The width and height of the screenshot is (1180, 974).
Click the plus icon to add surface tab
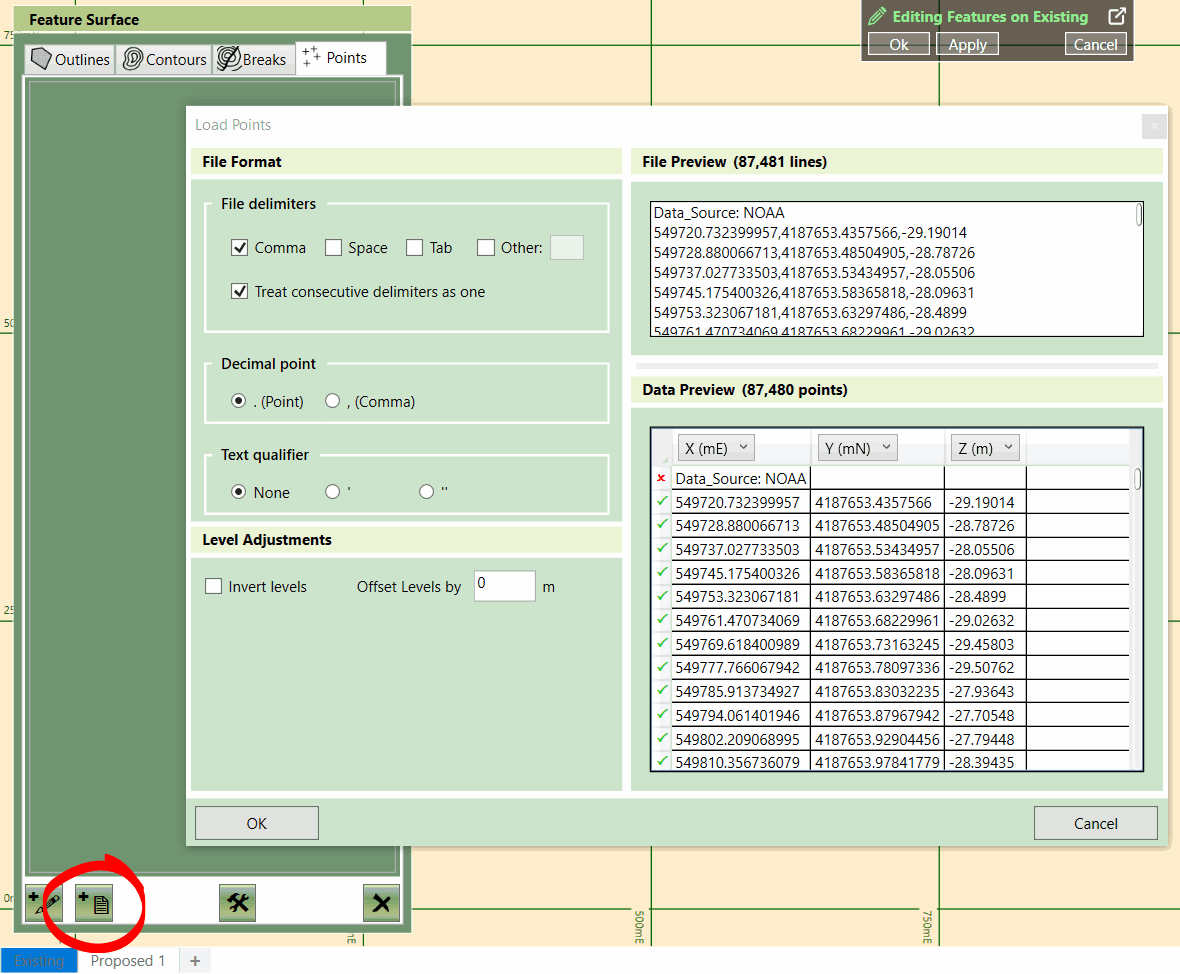[195, 961]
